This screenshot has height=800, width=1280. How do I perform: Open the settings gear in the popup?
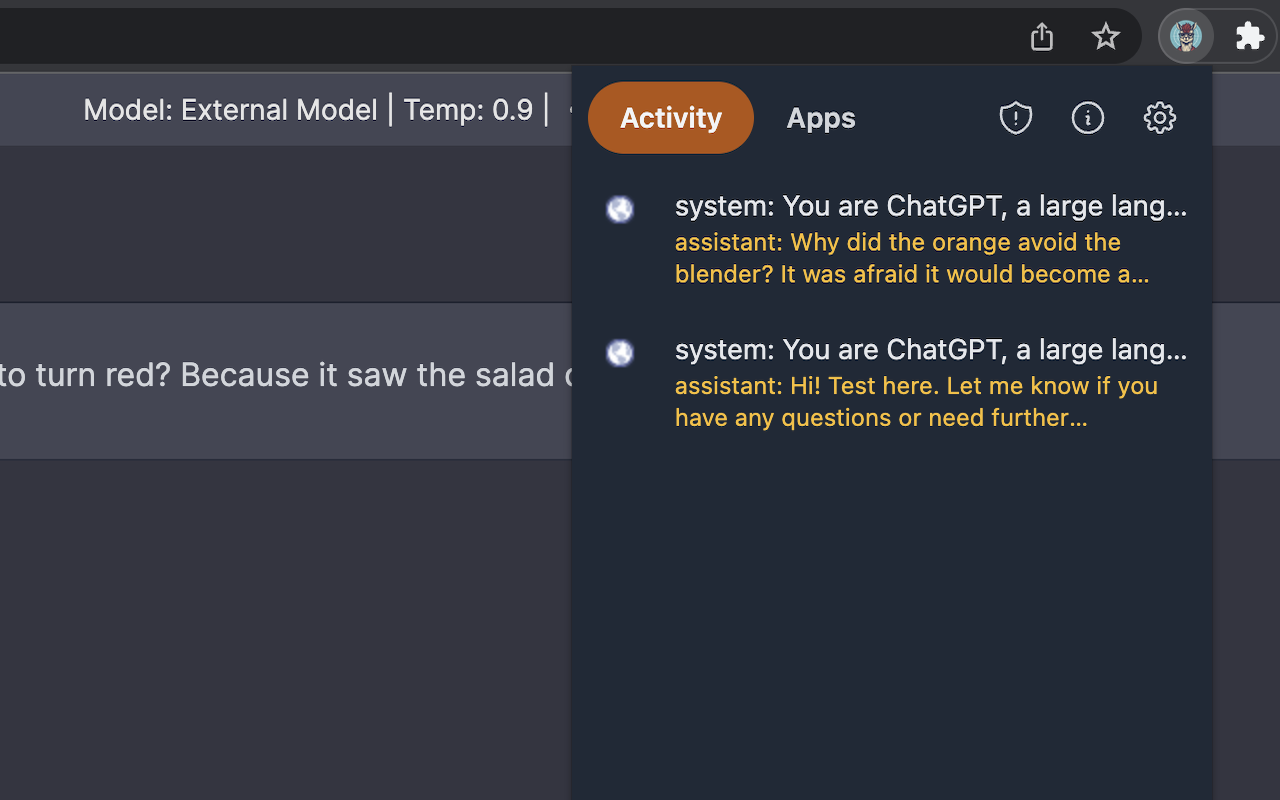pos(1159,118)
